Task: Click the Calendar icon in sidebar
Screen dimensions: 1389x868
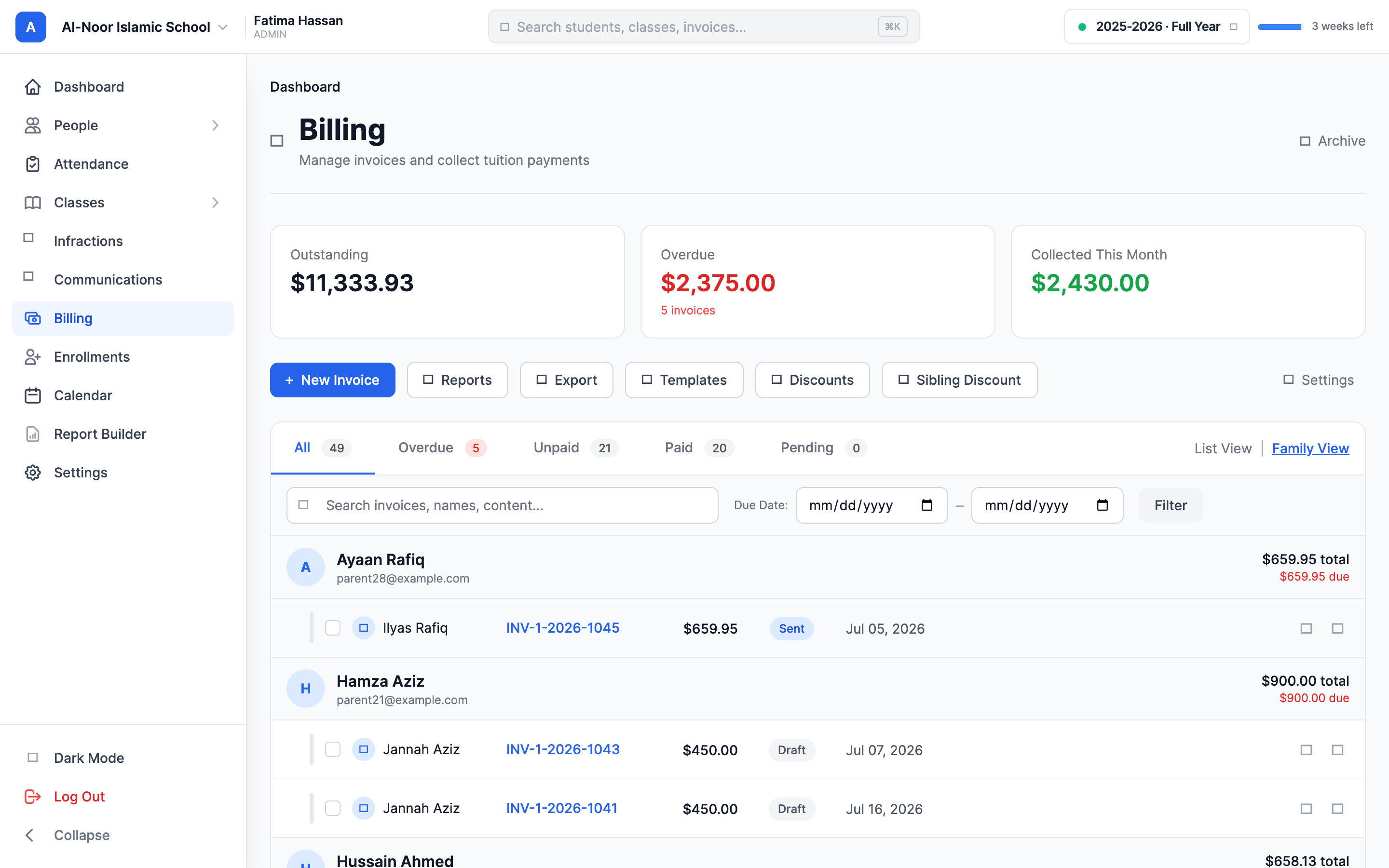Action: tap(33, 395)
